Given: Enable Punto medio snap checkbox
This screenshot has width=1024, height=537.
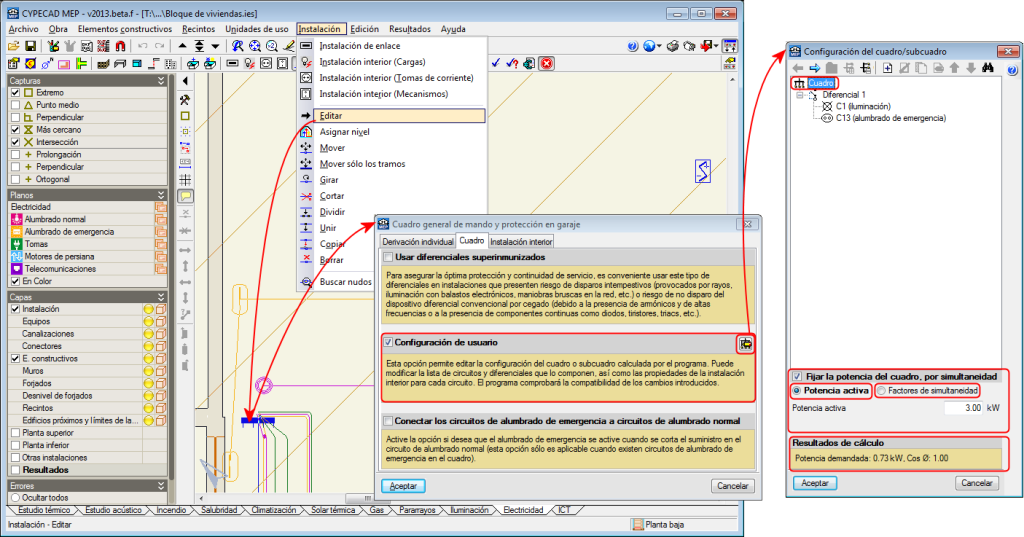Looking at the screenshot, I should click(x=15, y=105).
